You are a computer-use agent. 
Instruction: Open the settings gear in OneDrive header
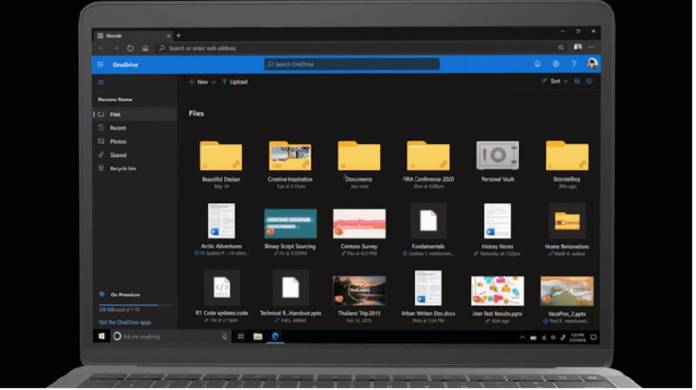[556, 64]
